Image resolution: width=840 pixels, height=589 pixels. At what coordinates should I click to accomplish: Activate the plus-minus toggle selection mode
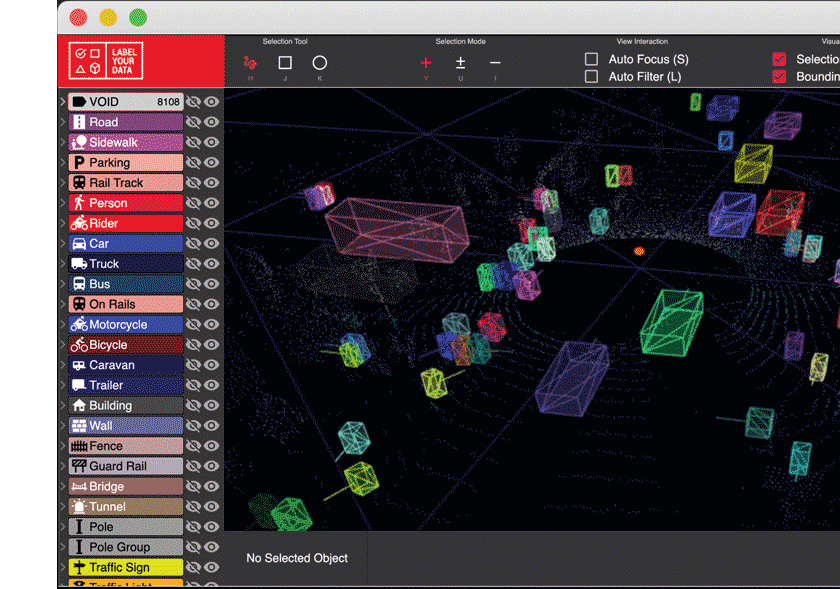click(460, 63)
